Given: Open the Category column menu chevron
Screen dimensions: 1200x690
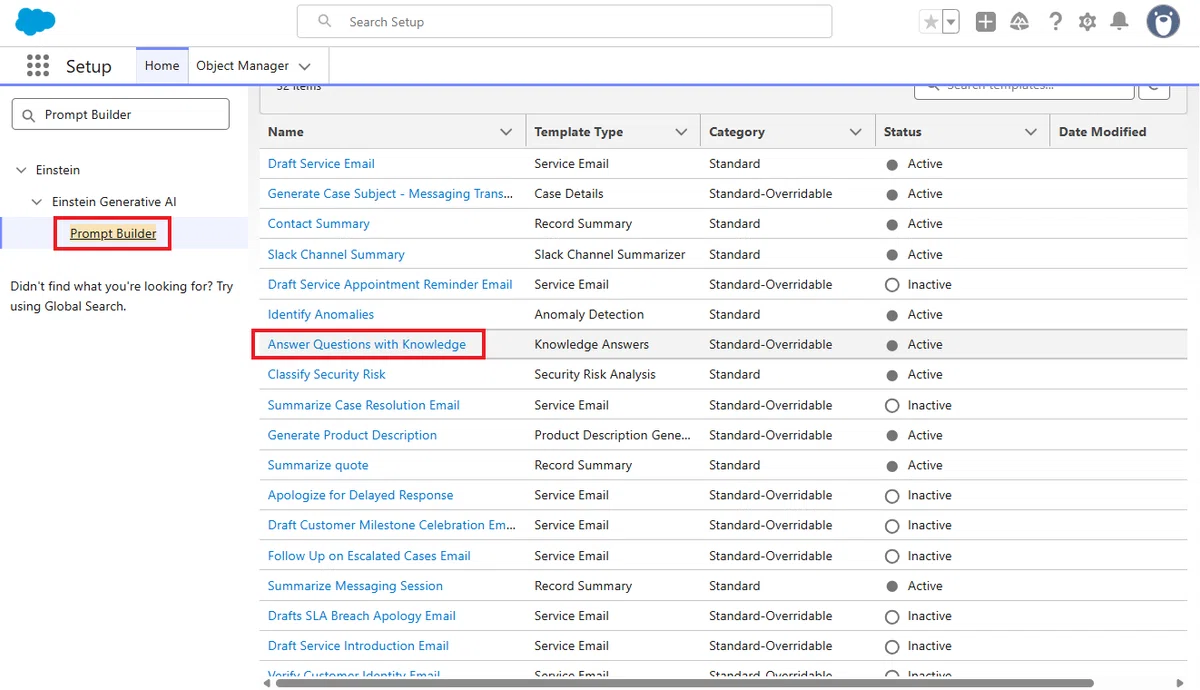Looking at the screenshot, I should tap(856, 132).
